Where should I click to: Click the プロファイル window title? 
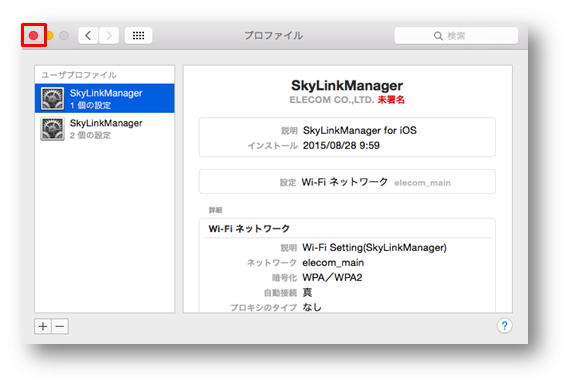[x=273, y=35]
